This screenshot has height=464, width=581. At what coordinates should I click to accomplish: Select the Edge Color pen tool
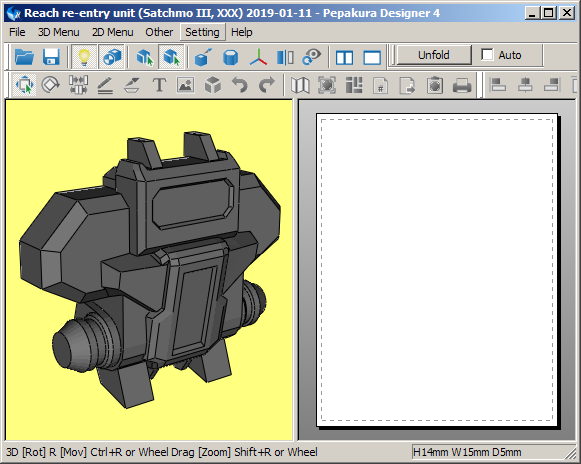(x=132, y=85)
